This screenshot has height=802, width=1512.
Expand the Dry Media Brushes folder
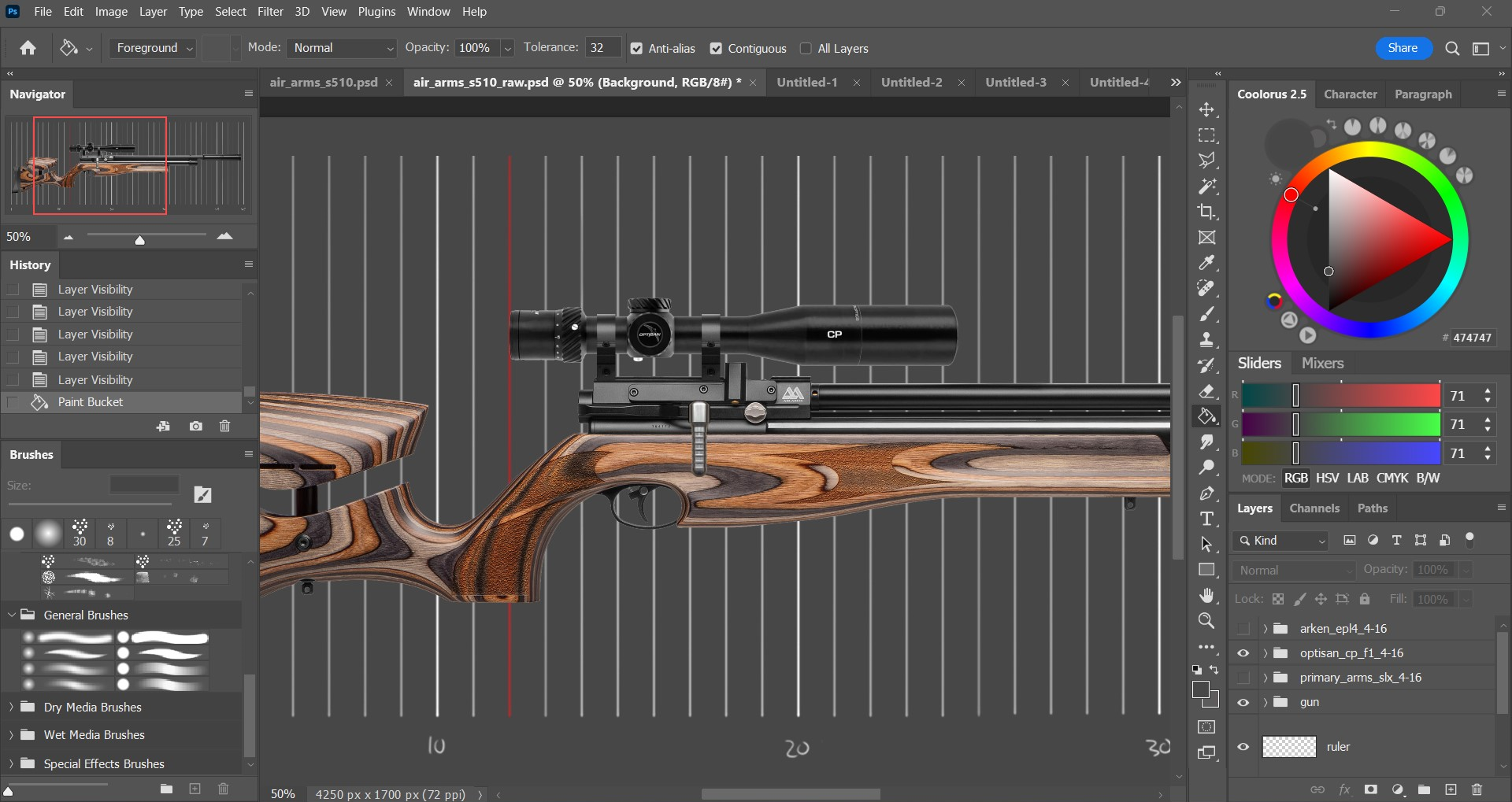[11, 707]
